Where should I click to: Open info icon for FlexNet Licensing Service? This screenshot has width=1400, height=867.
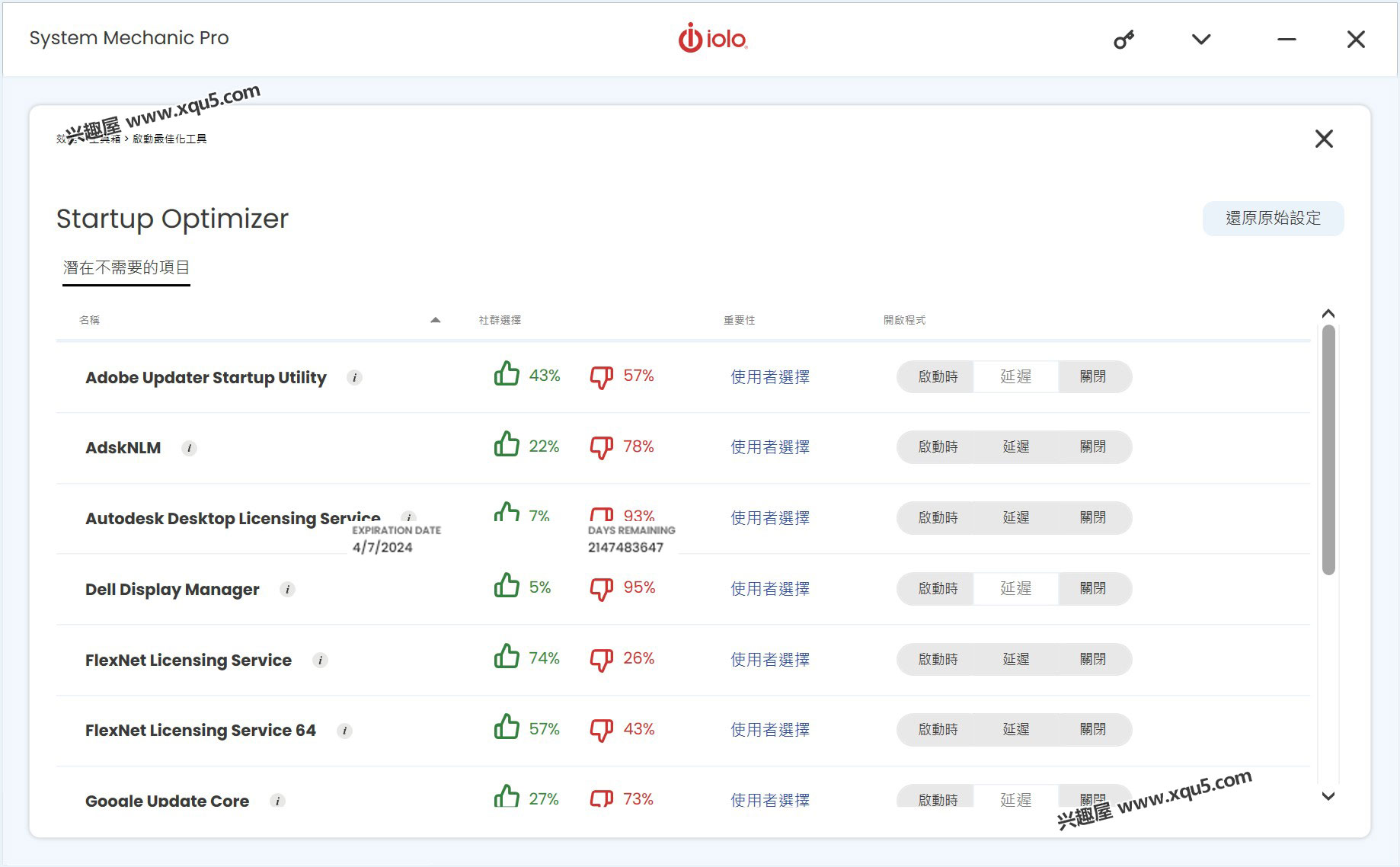tap(320, 661)
